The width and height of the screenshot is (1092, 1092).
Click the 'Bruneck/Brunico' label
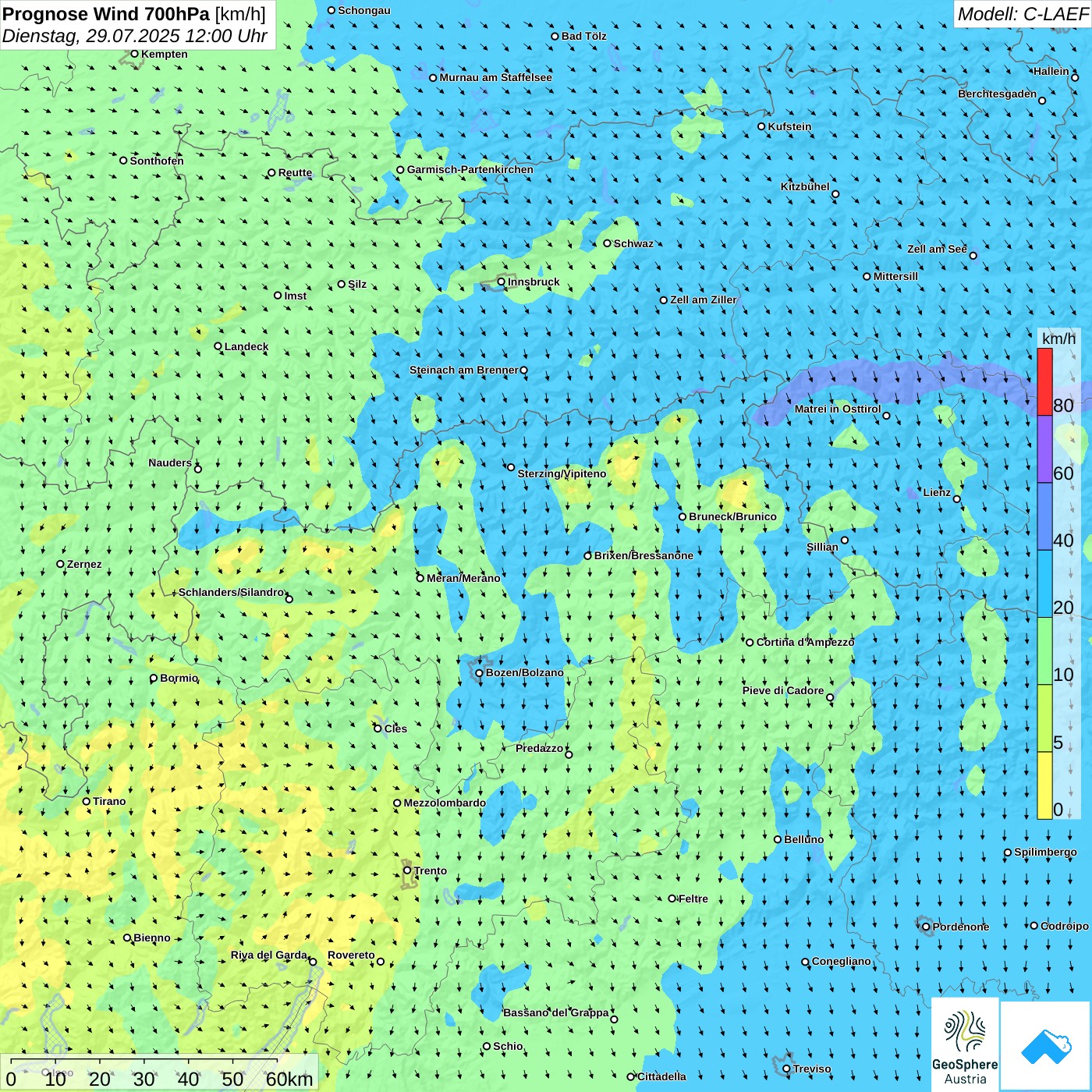(732, 516)
